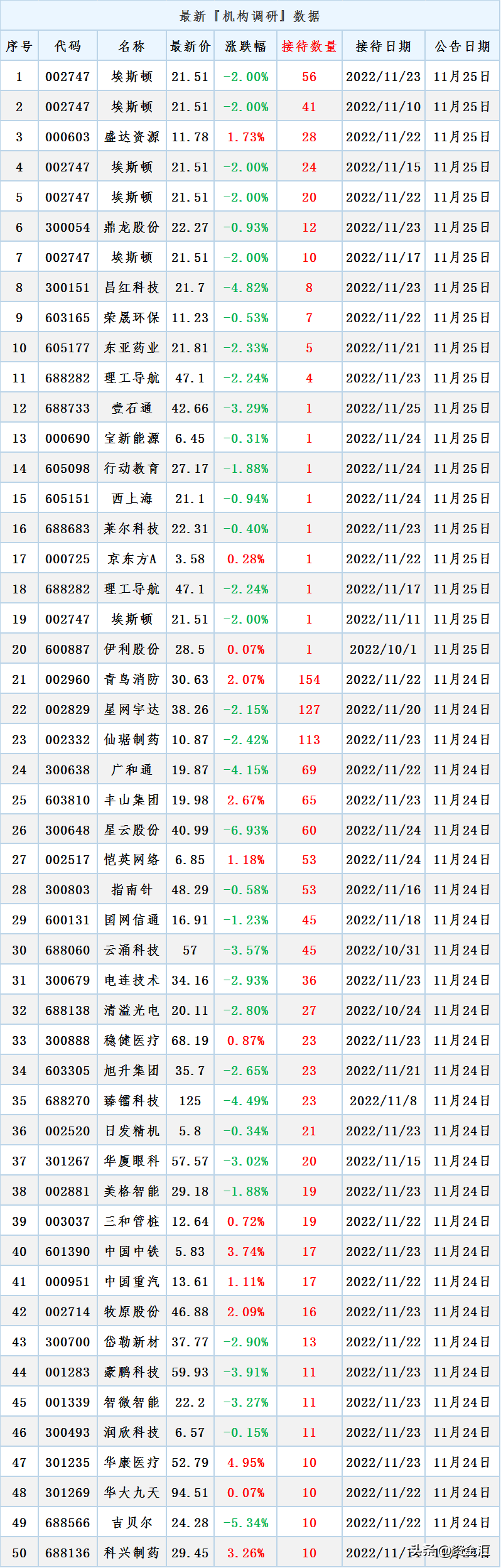Click stock code 000603

(x=68, y=137)
